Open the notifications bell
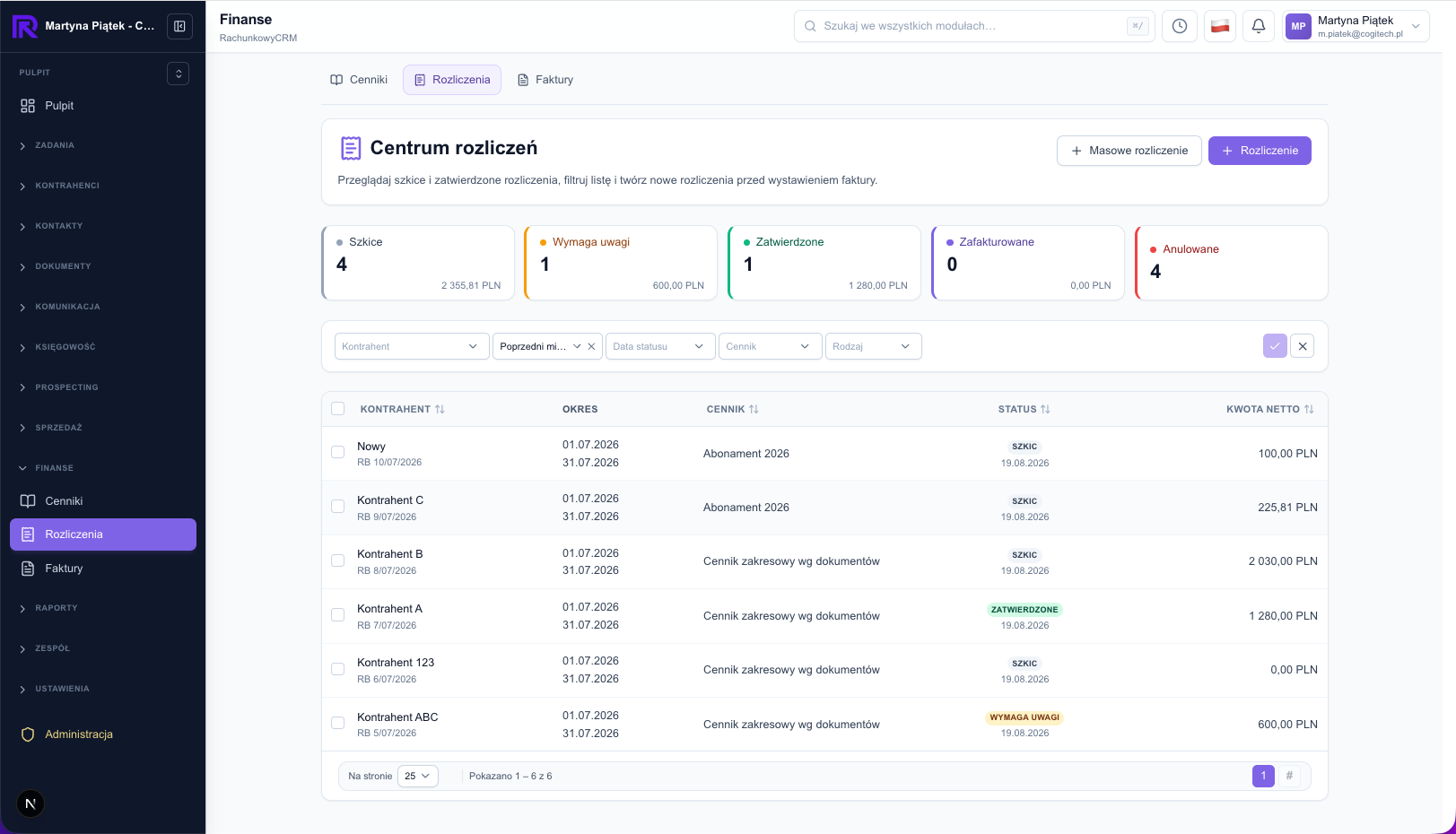Screen dimensions: 1456x834 click(x=1258, y=26)
